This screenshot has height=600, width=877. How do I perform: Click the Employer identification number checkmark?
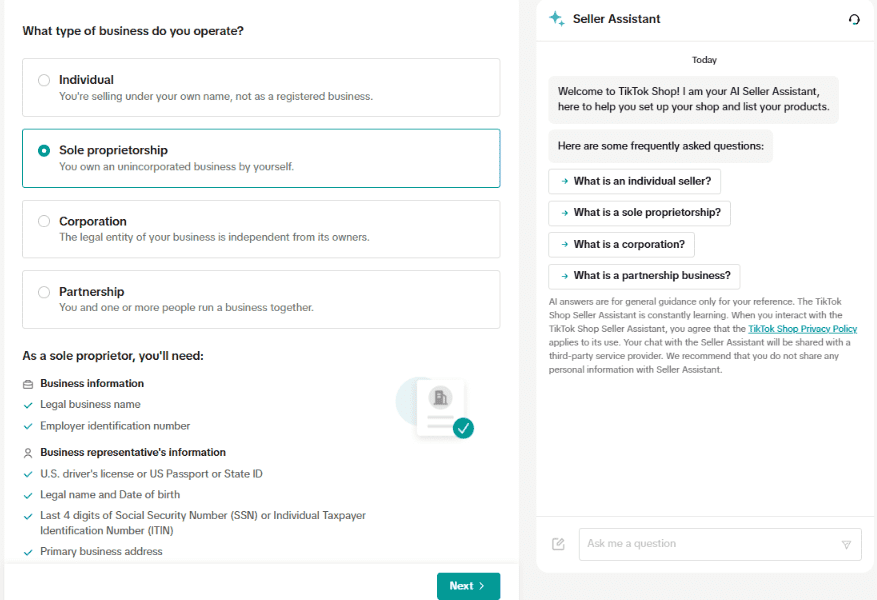(x=28, y=426)
